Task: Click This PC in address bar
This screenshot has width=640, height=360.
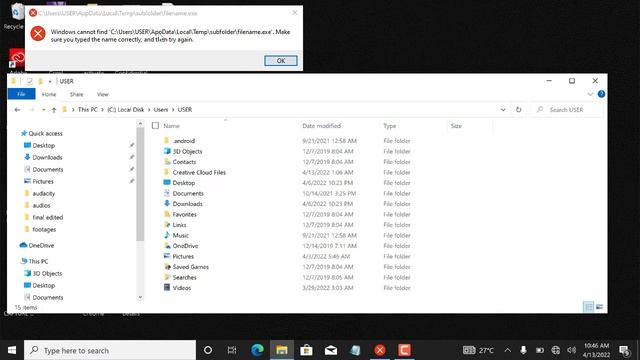Action: click(88, 110)
